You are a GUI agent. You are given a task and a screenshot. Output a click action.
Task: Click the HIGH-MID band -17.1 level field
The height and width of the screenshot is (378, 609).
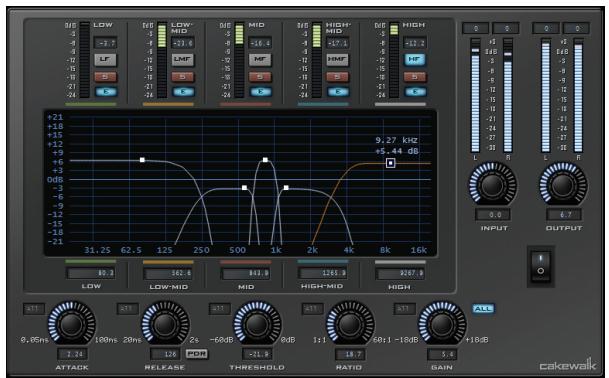click(x=338, y=43)
